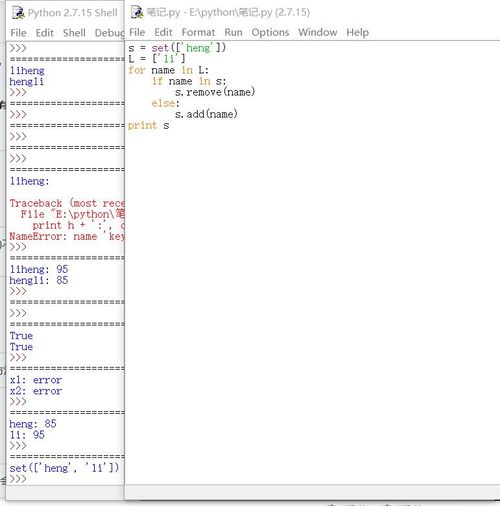The image size is (500, 506).
Task: Click shell output 'x2: error'
Action: [36, 391]
